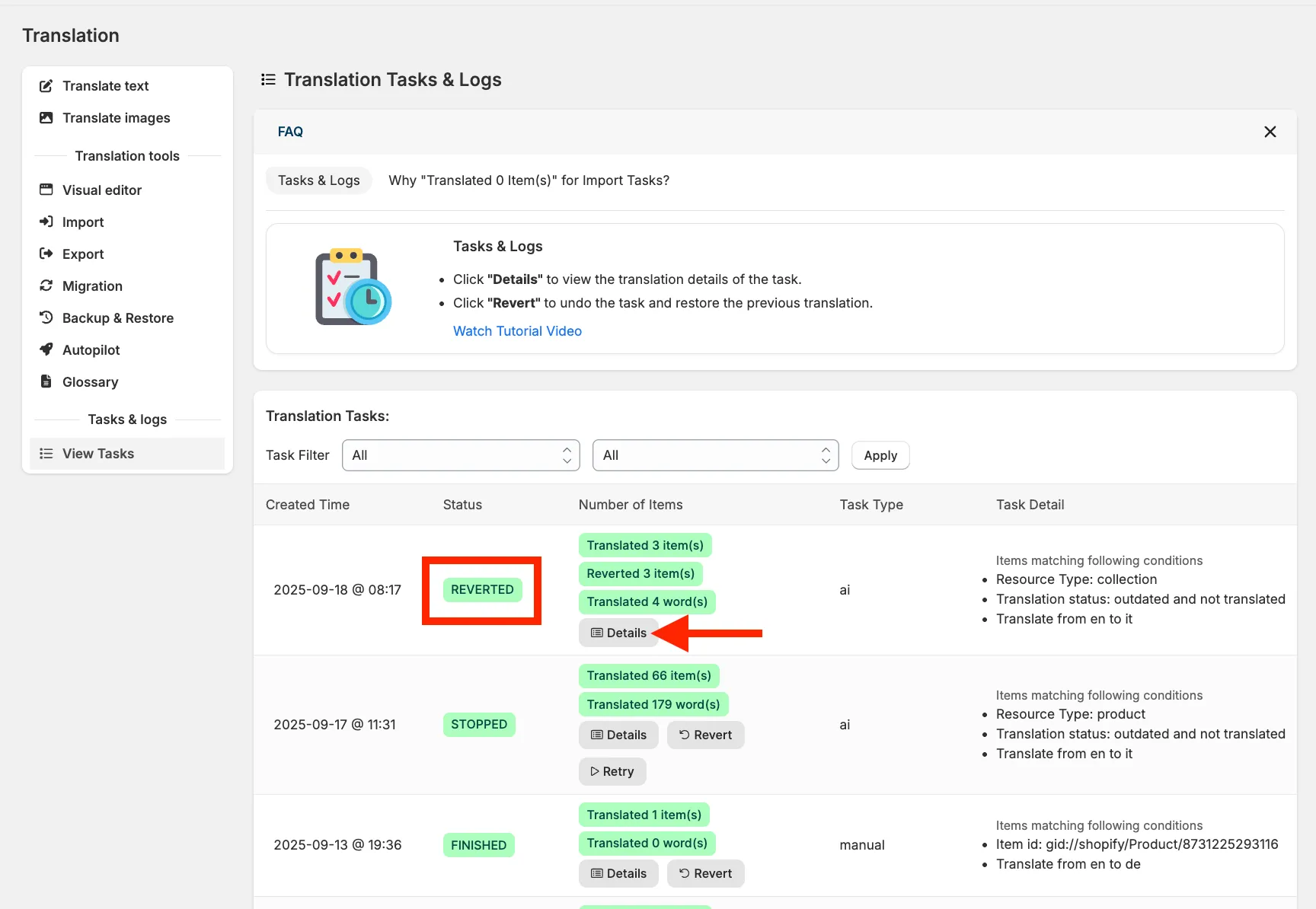Open the Migration tool
This screenshot has height=909, width=1316.
pyautogui.click(x=126, y=286)
